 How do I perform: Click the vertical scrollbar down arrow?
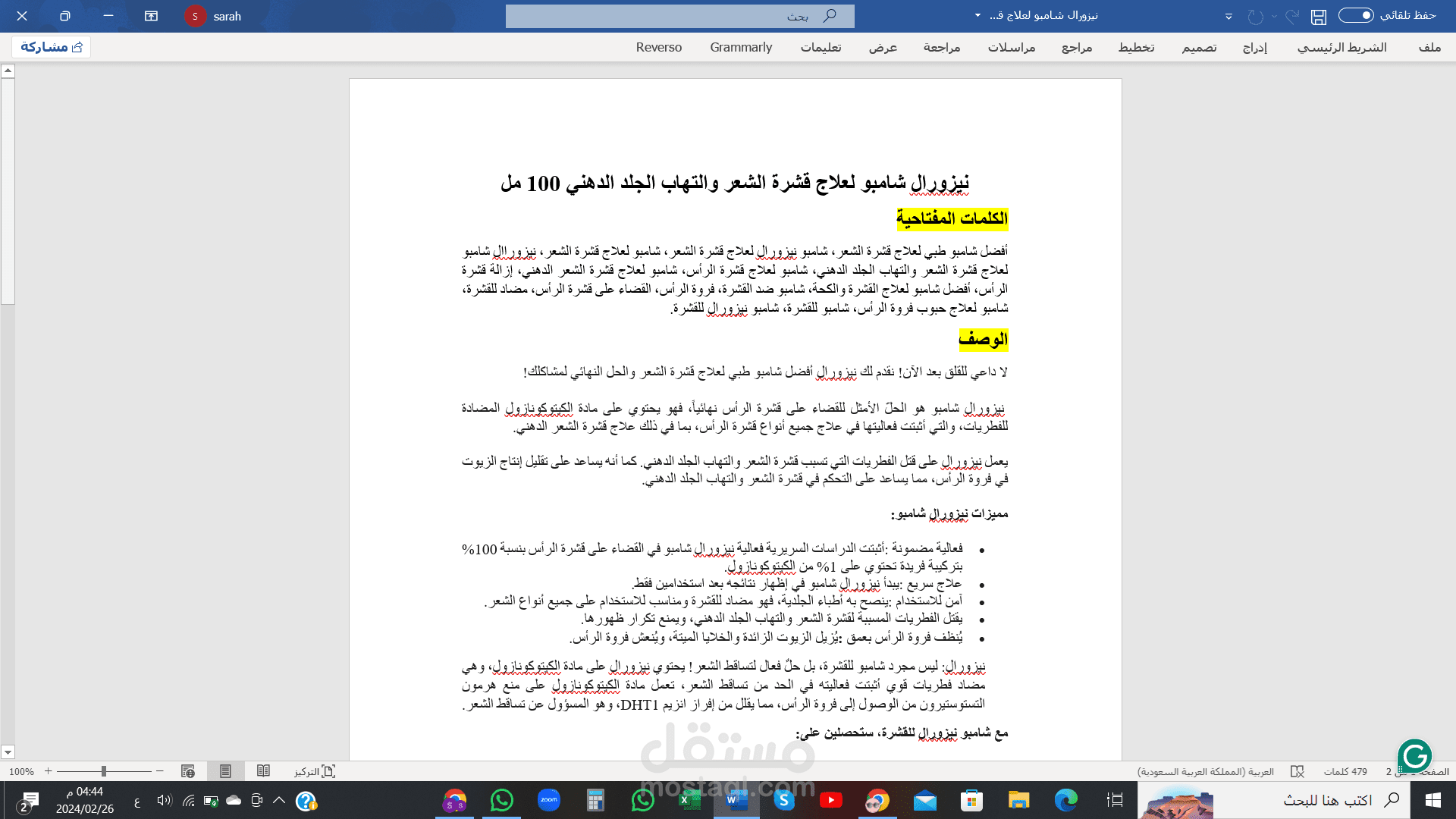point(8,752)
